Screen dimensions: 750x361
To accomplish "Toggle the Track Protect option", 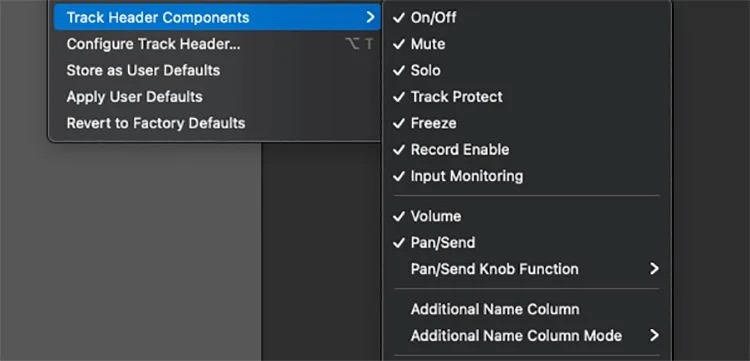I will [x=526, y=97].
